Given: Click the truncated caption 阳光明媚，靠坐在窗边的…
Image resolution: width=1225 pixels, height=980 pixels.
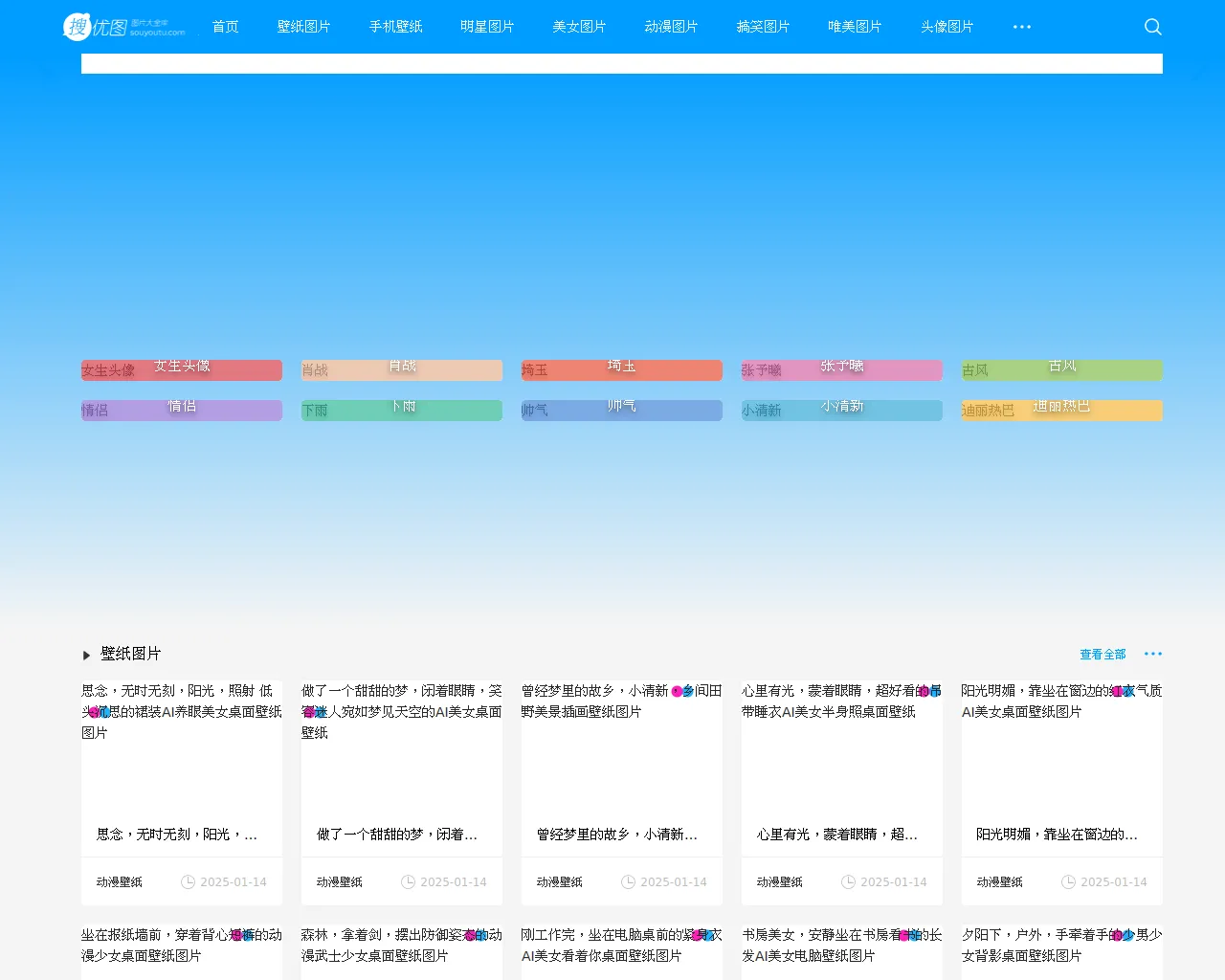Looking at the screenshot, I should 1058,835.
